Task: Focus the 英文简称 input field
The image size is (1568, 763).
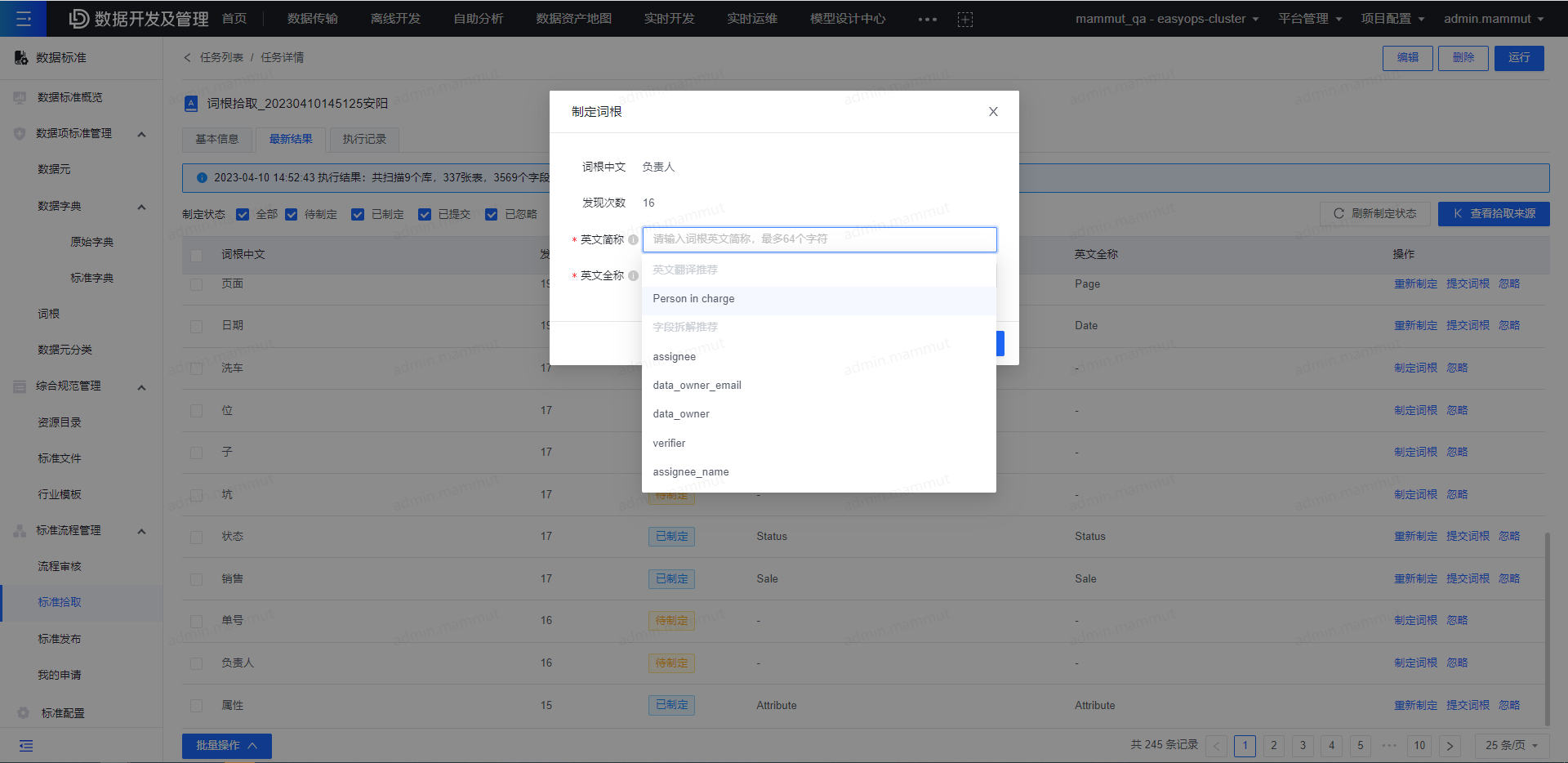Action: [819, 239]
